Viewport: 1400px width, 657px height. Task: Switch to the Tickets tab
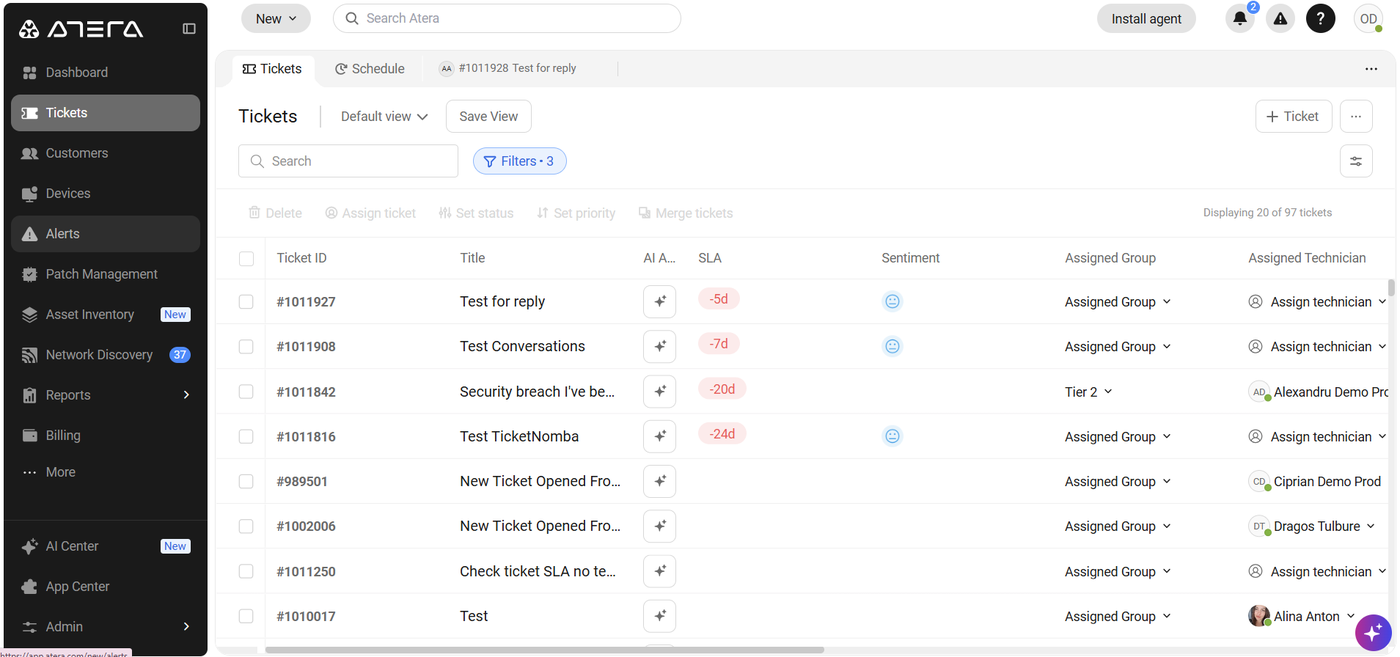point(273,69)
